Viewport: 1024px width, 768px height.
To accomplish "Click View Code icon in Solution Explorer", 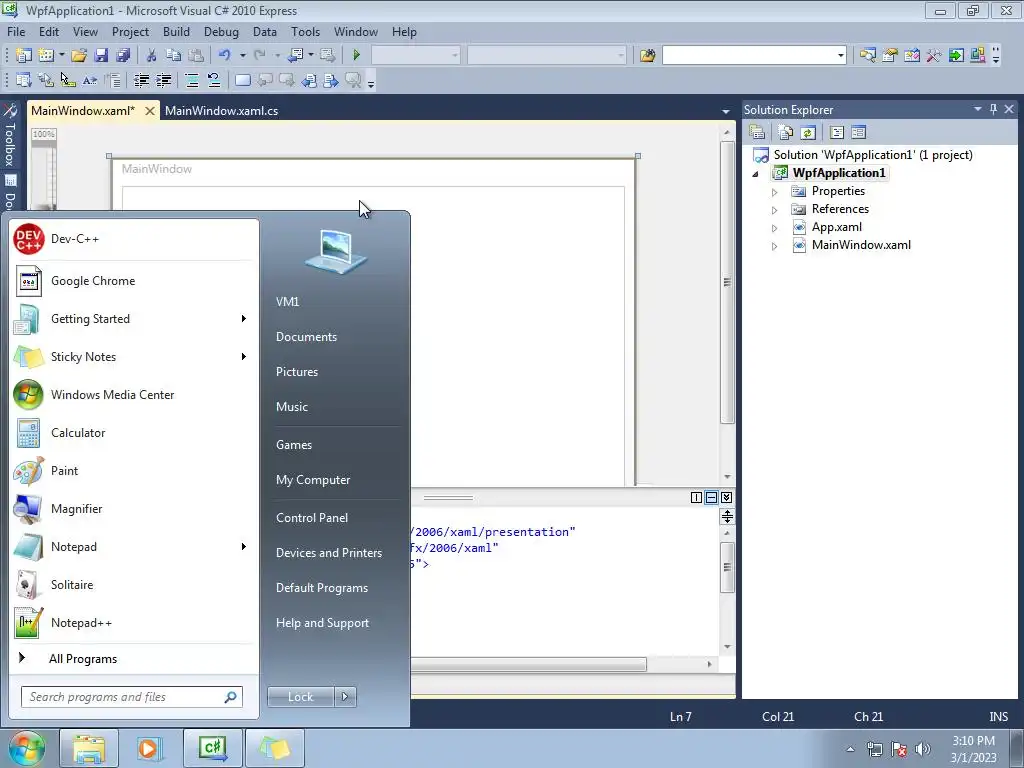I will (837, 133).
